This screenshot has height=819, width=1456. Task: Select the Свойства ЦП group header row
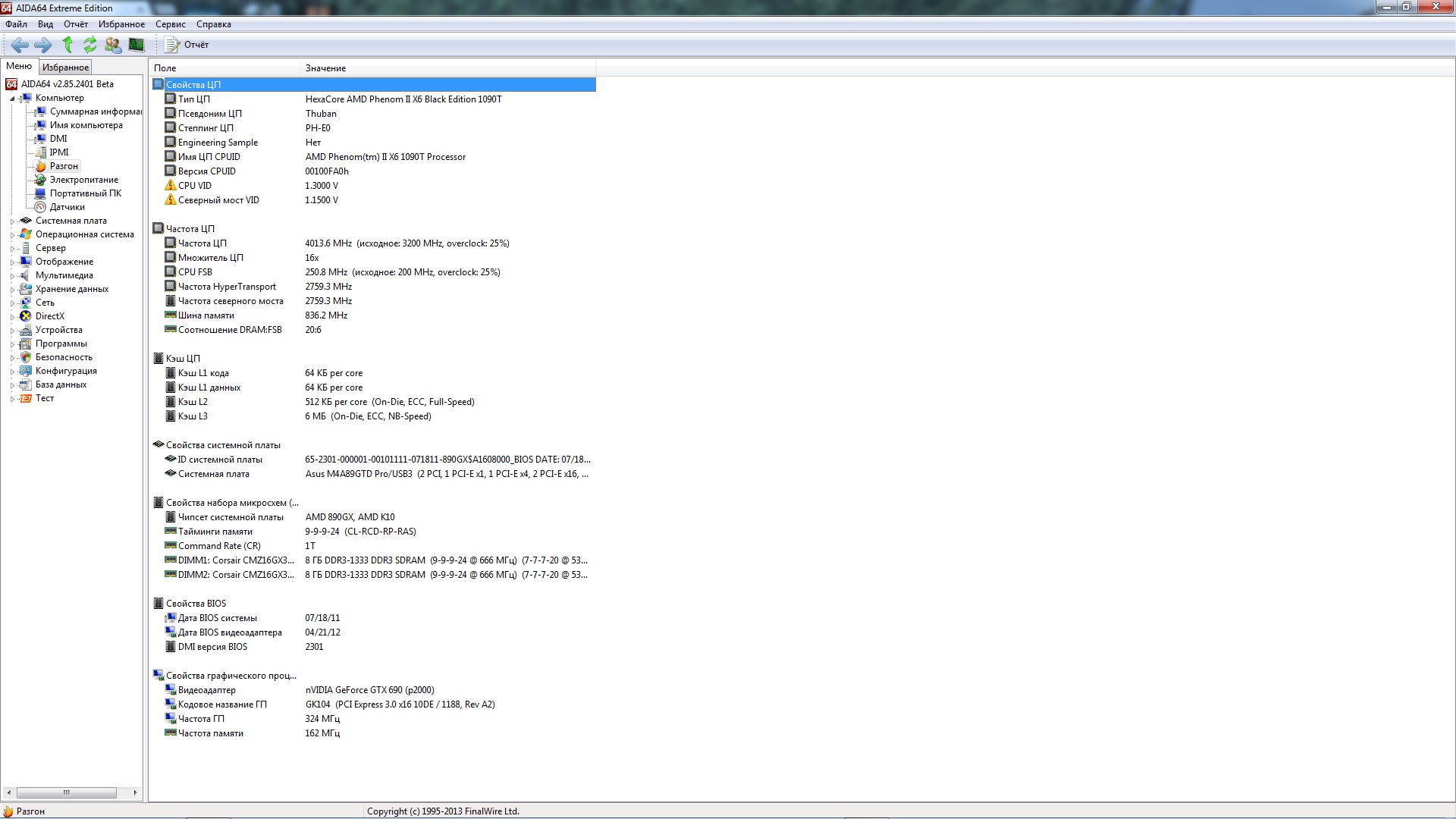pos(374,84)
